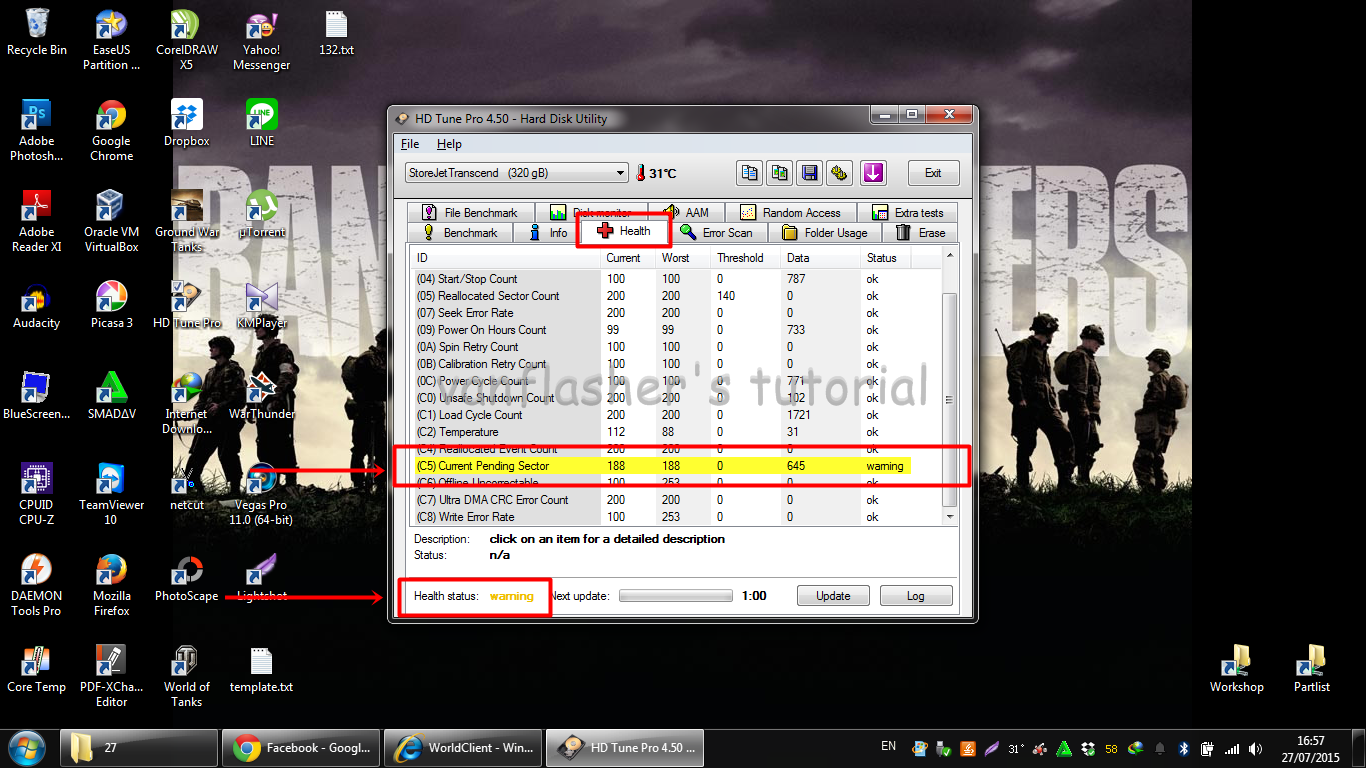1366x768 pixels.
Task: Click the Next update progress bar
Action: point(676,596)
